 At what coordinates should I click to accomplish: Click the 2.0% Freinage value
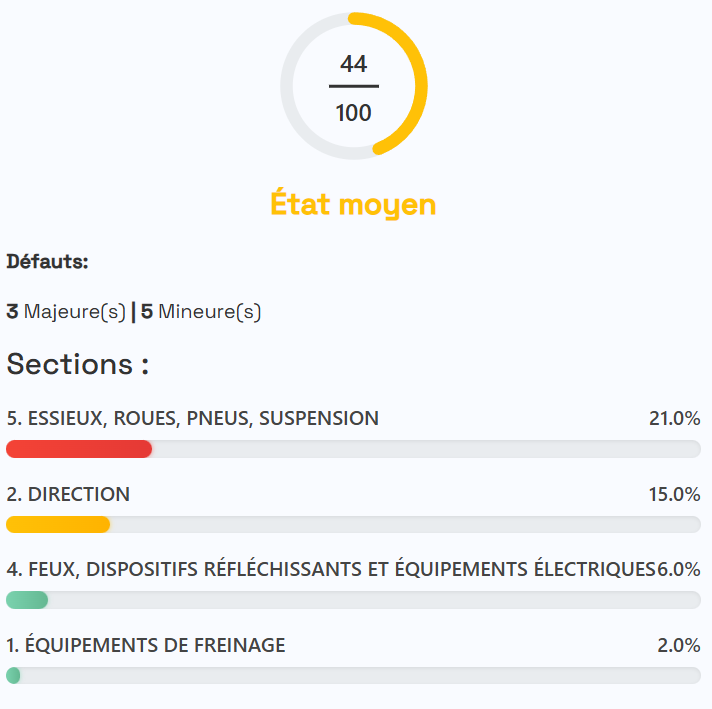pos(679,645)
